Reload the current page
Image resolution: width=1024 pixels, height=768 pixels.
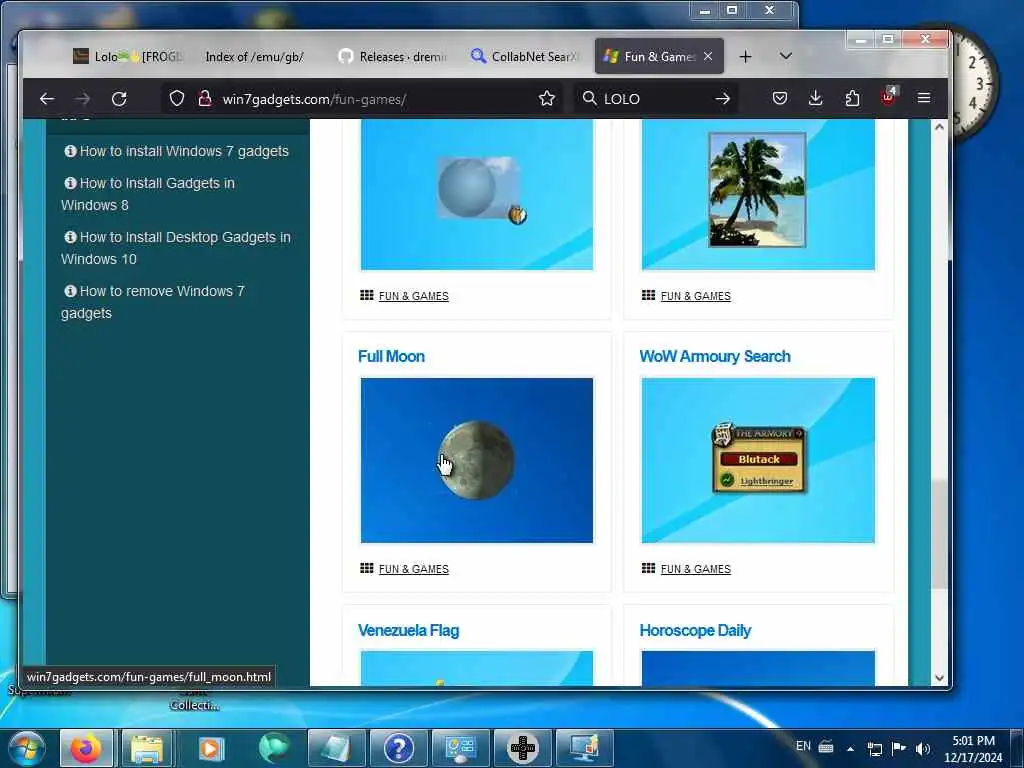coord(119,99)
